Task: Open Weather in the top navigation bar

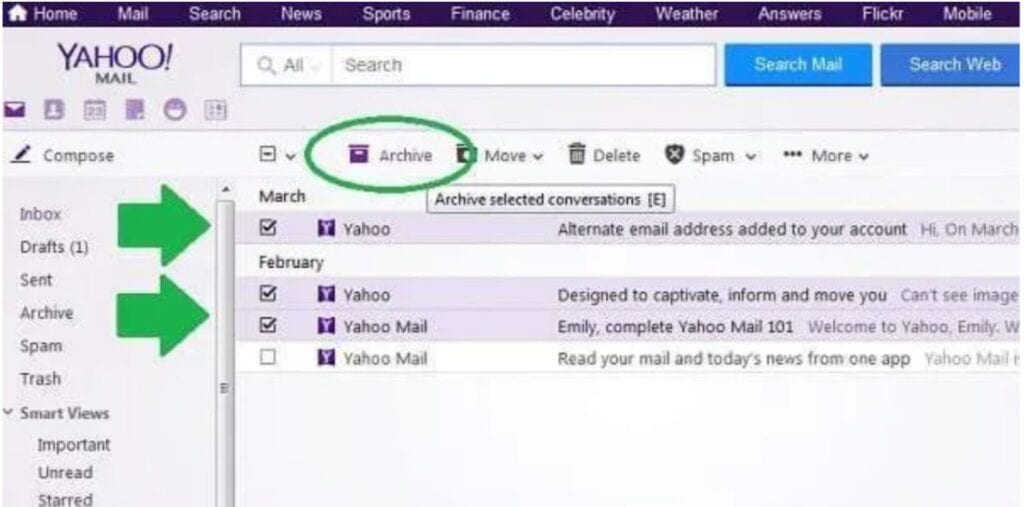Action: point(686,14)
